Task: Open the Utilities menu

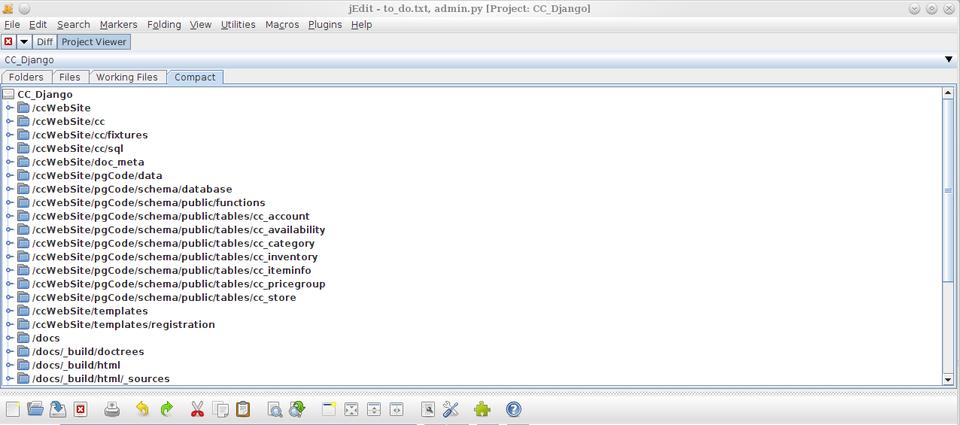Action: click(x=238, y=24)
